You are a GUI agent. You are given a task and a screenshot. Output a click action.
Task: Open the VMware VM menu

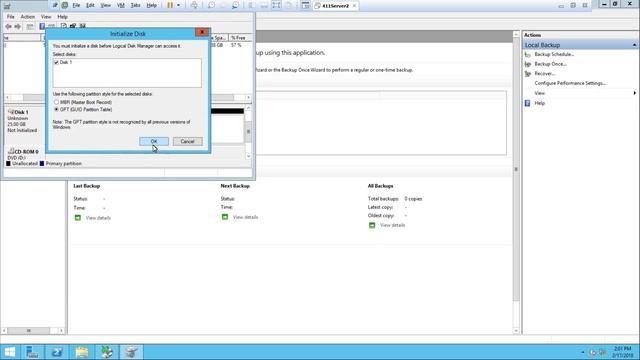[121, 5]
